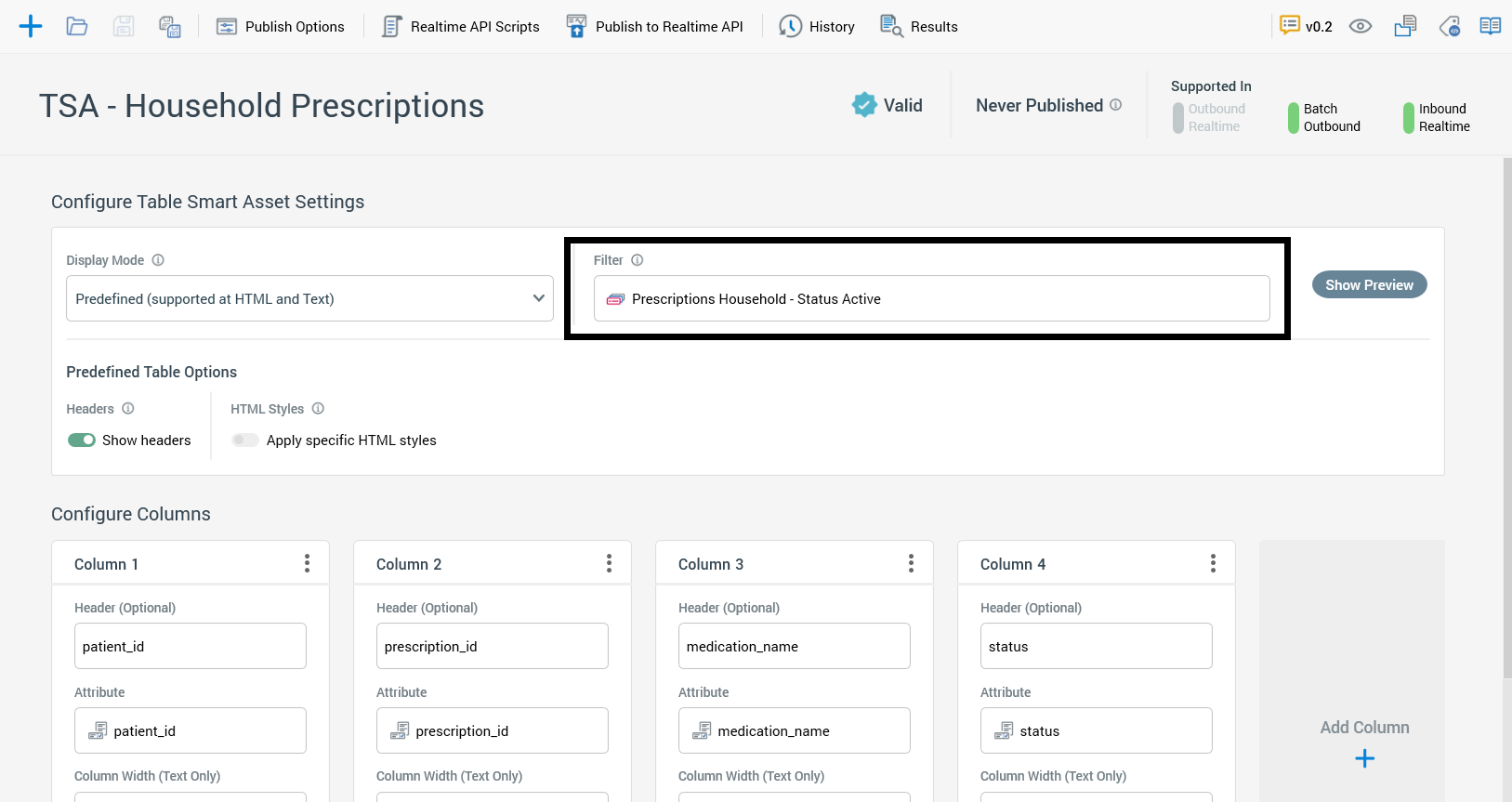Click the open folder icon in toolbar
Viewport: 1512px width, 802px height.
tap(77, 26)
